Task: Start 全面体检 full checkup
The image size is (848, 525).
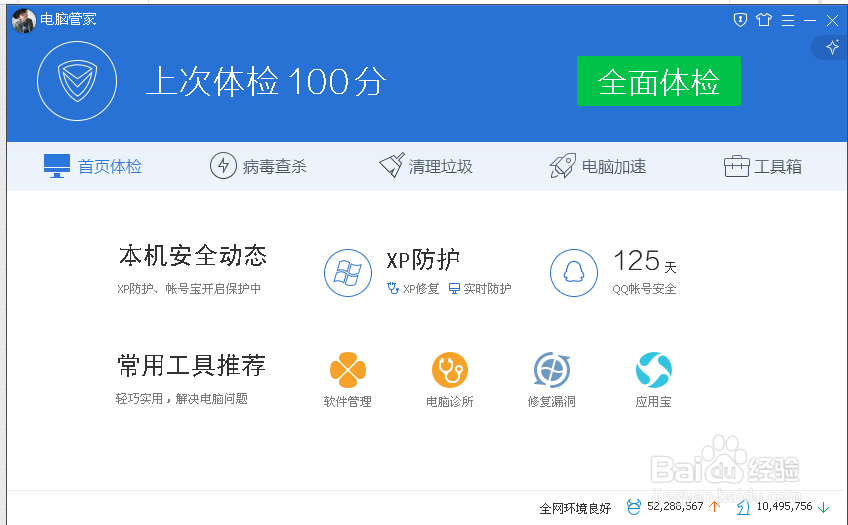Action: tap(658, 81)
